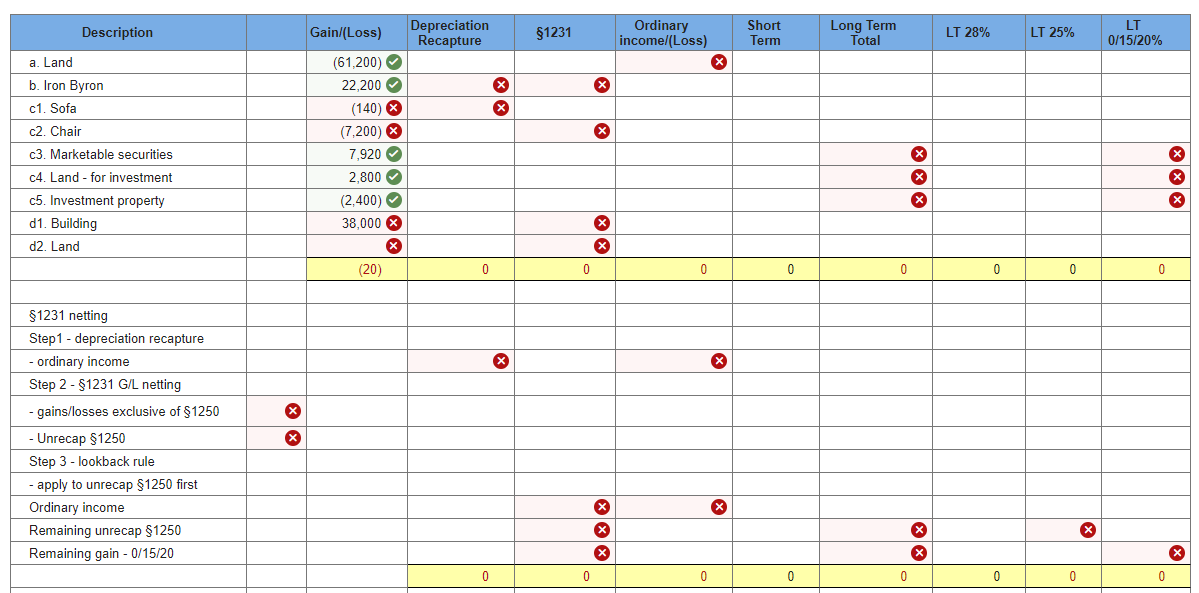Click red X in d1. Building §1231 cell
This screenshot has height=593, width=1199.
602,223
